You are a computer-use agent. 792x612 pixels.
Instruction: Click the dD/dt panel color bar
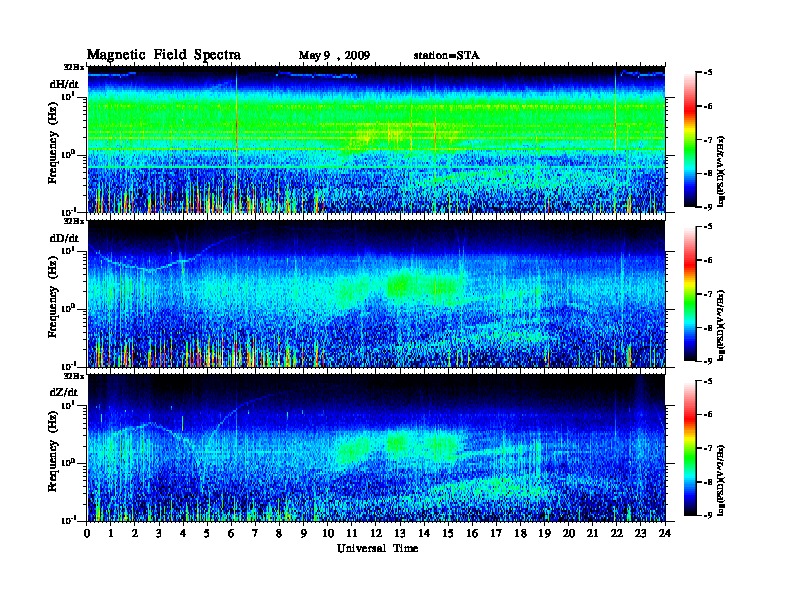690,293
